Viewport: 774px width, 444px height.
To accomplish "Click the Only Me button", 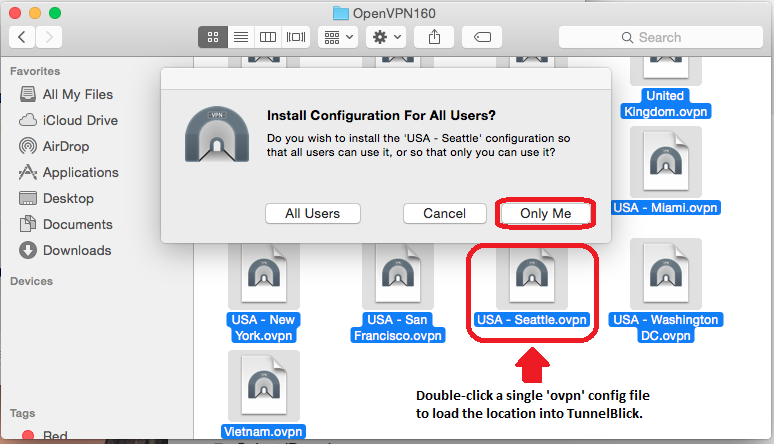I will [546, 213].
